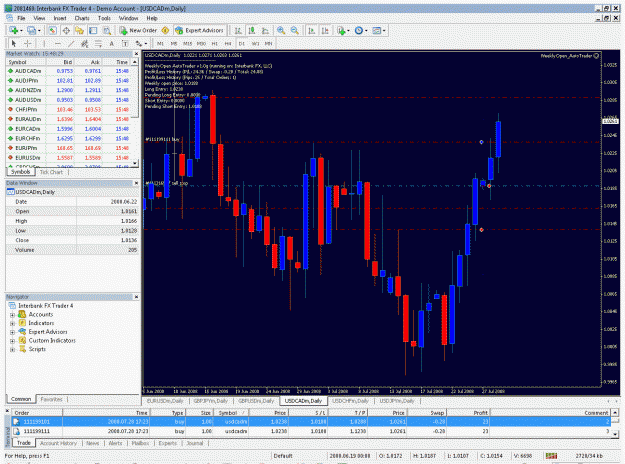
Task: Select the Fibonacci Retracement tool
Action: tap(98, 43)
